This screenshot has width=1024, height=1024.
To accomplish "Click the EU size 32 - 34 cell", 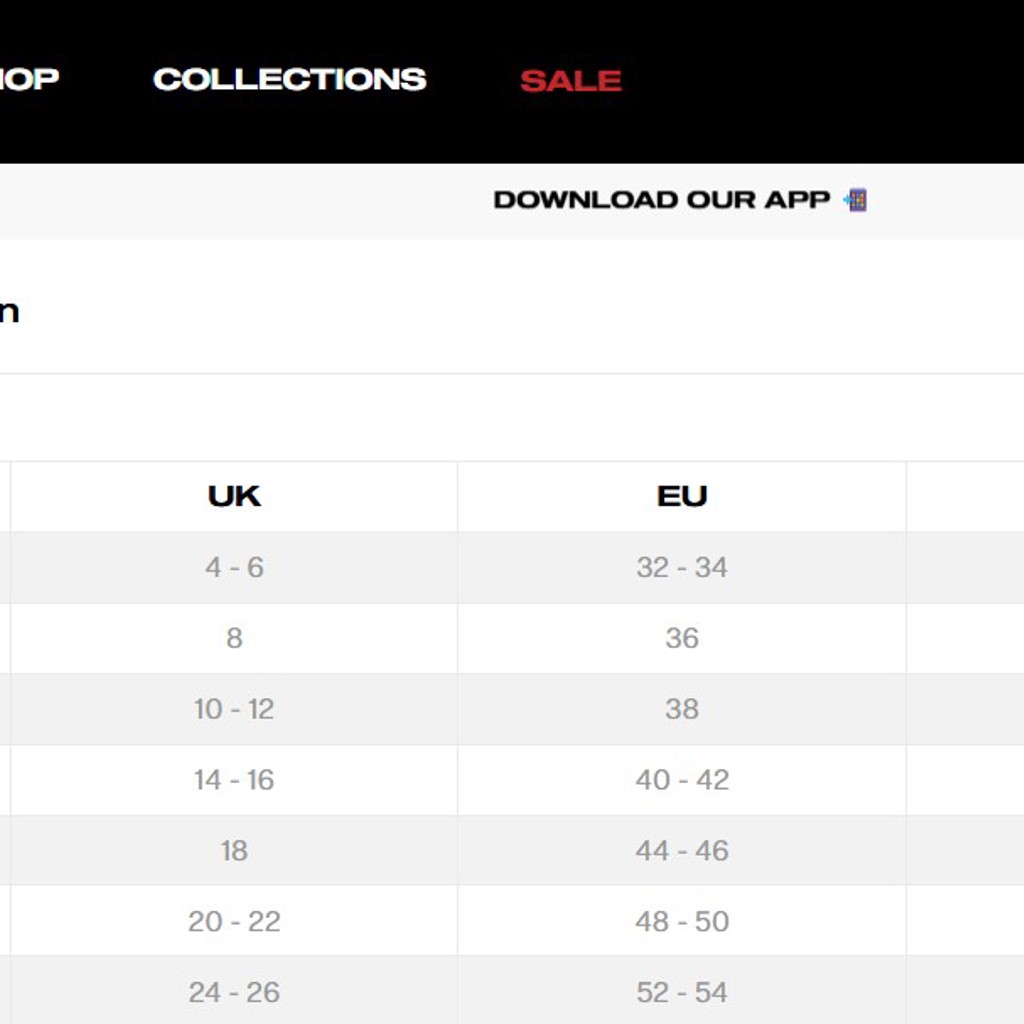I will tap(682, 568).
